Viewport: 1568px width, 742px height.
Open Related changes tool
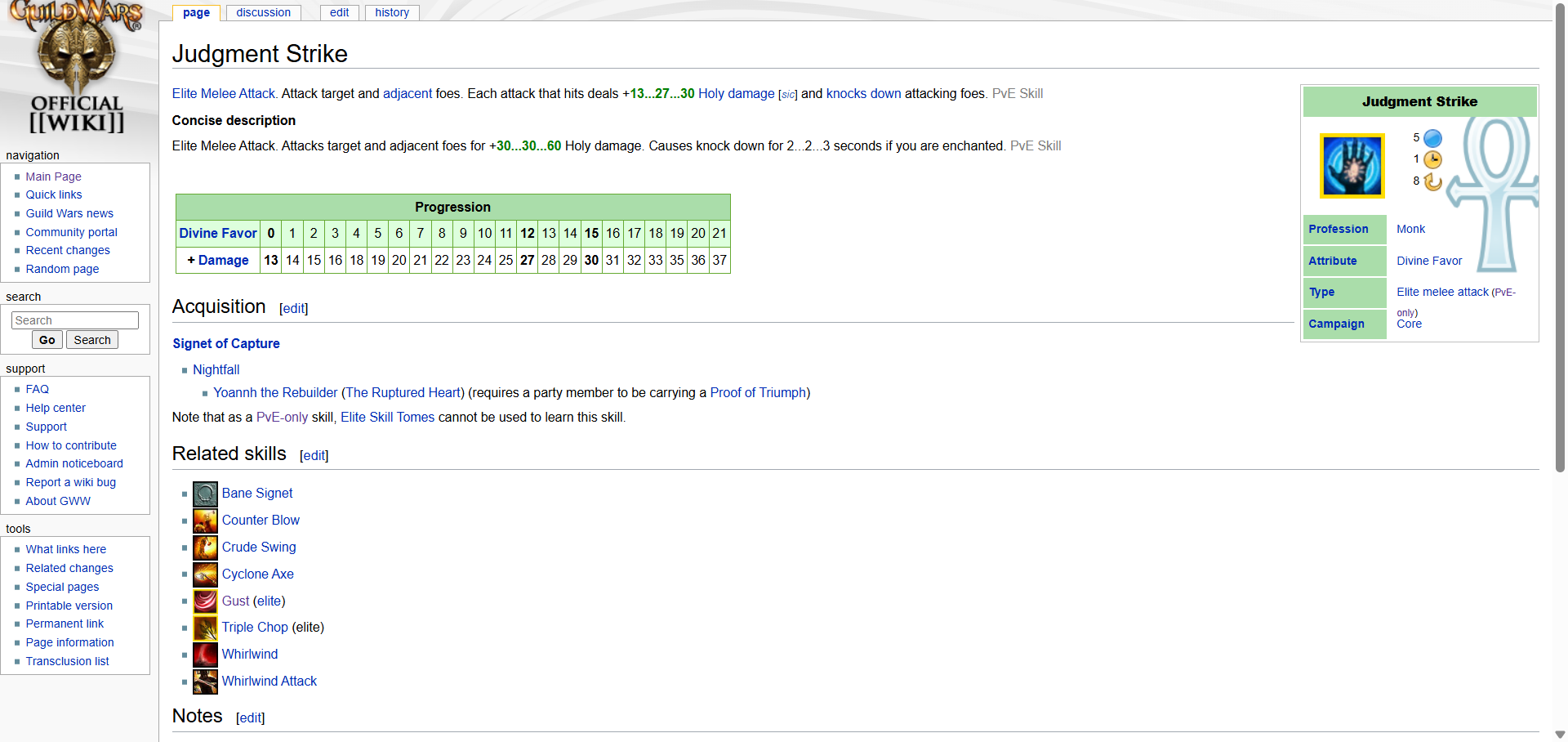point(69,568)
